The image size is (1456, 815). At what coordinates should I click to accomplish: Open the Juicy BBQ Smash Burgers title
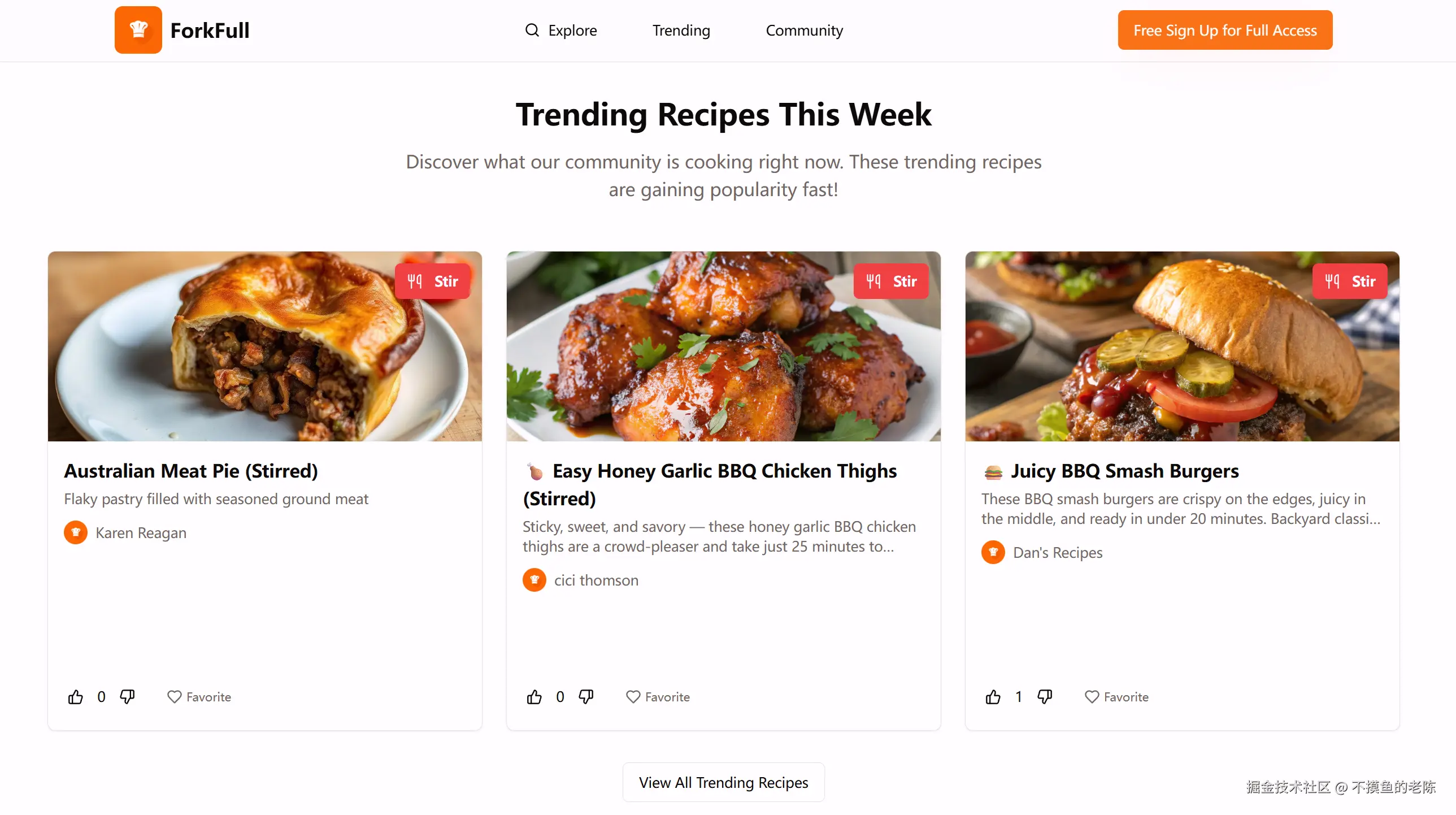tap(1125, 471)
